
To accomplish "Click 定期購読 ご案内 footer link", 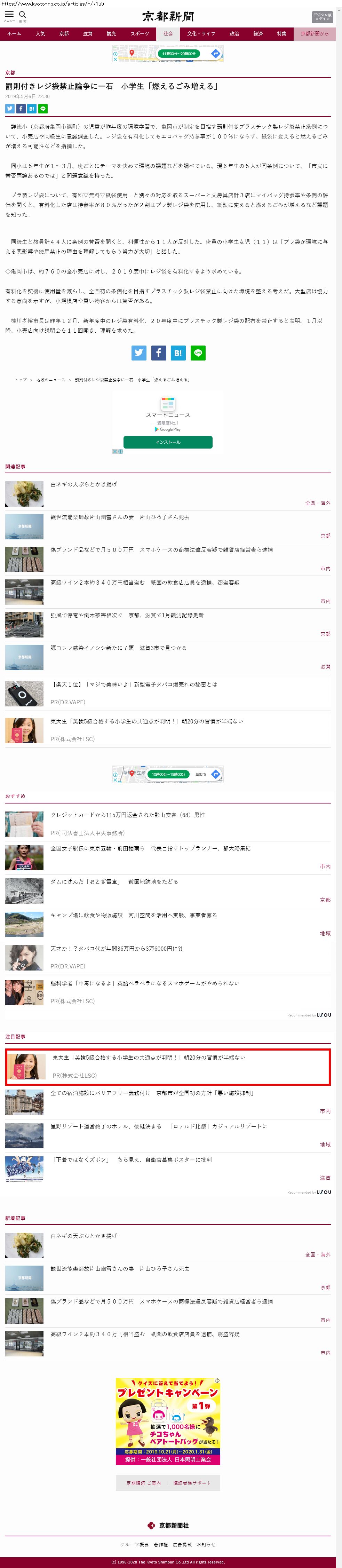I will tap(144, 1483).
